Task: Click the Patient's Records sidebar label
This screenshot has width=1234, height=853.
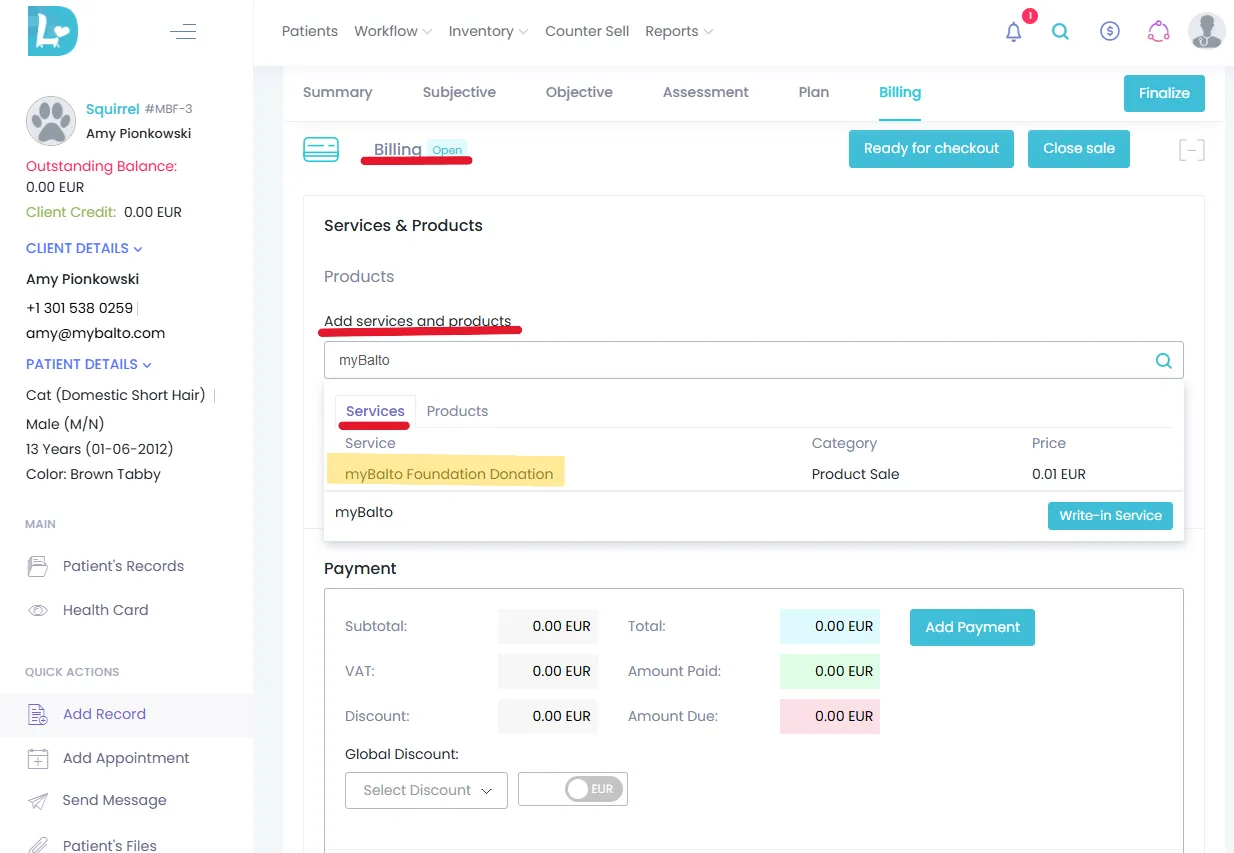Action: pos(123,566)
